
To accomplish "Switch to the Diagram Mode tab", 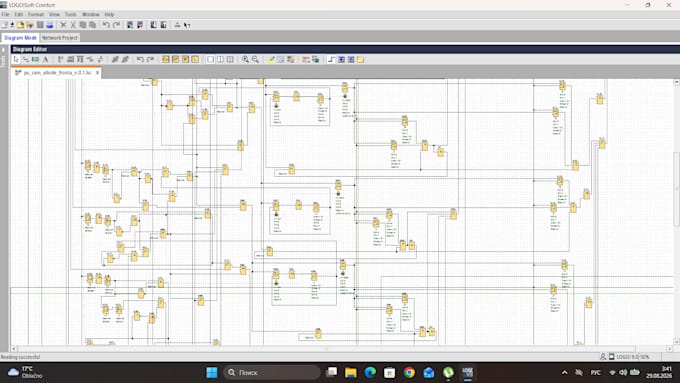I will pyautogui.click(x=20, y=38).
